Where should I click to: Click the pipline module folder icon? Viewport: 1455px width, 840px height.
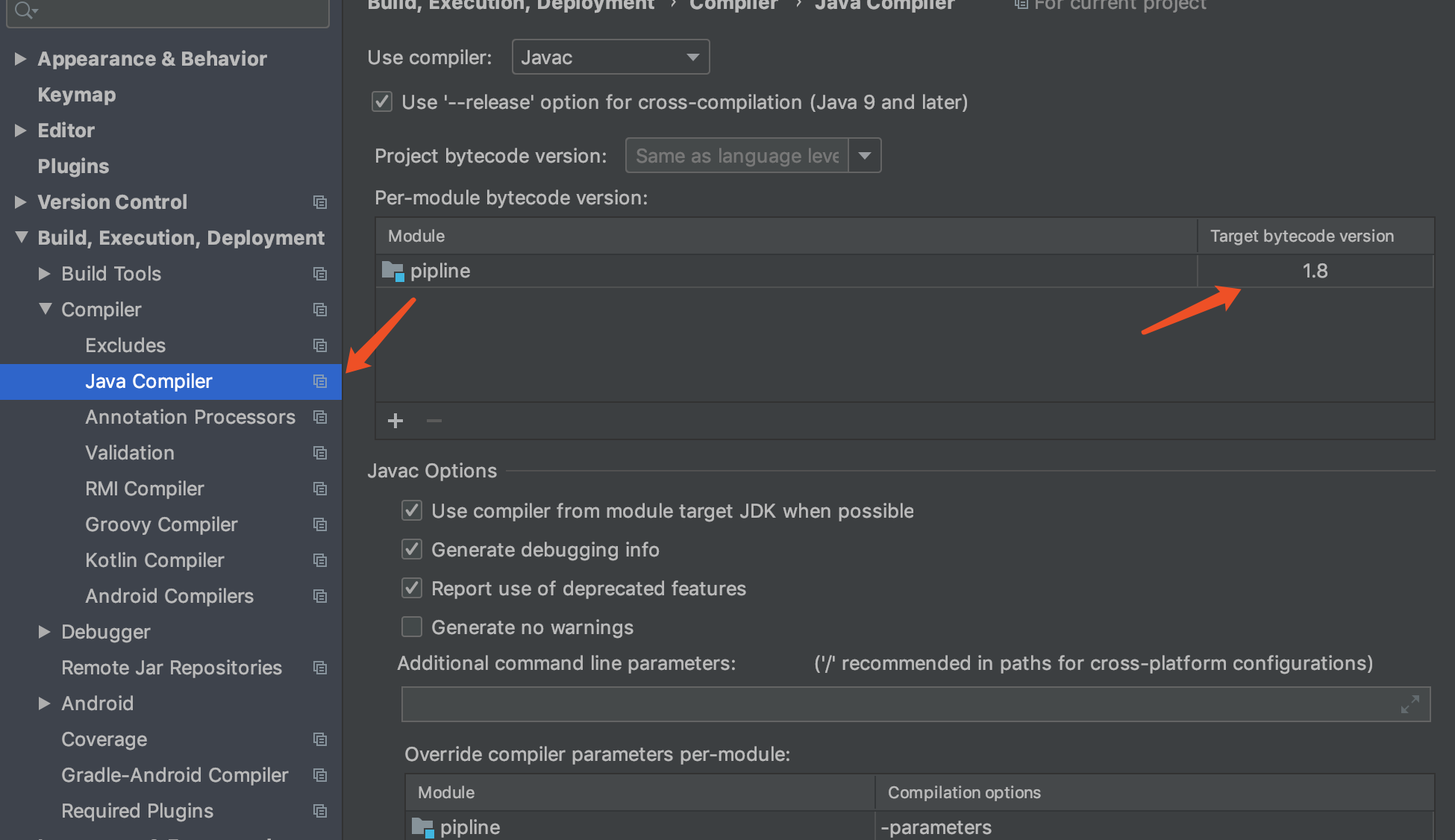(392, 271)
